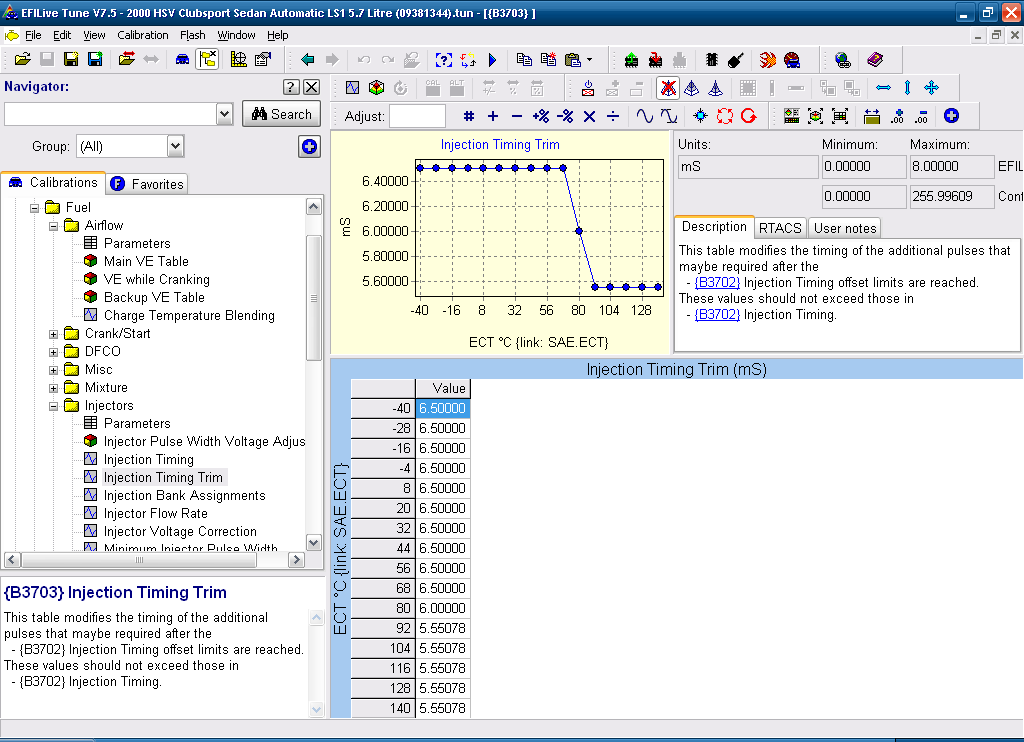Click the plus add-value icon
Screen dimensions: 1024x742
click(493, 116)
